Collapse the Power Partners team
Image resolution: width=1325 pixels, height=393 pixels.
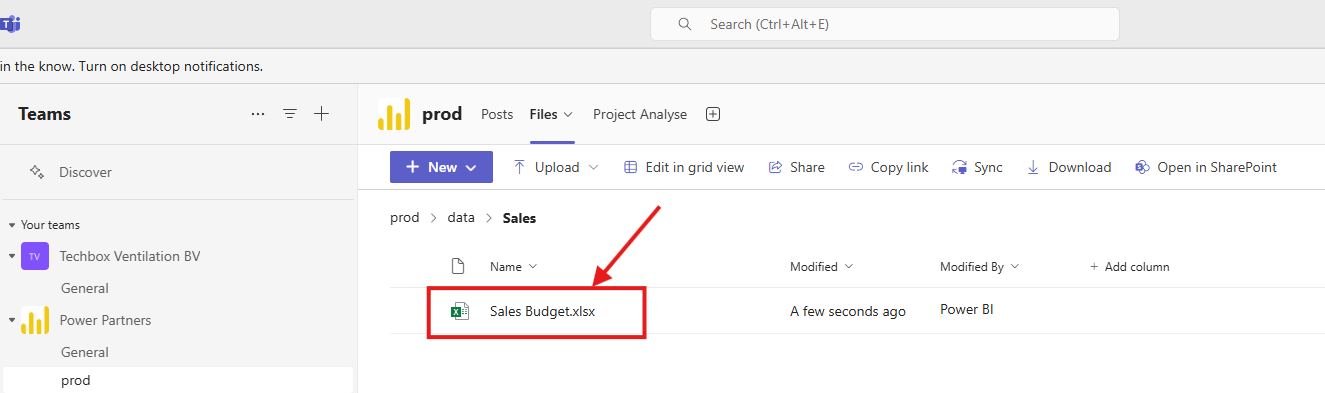point(12,320)
